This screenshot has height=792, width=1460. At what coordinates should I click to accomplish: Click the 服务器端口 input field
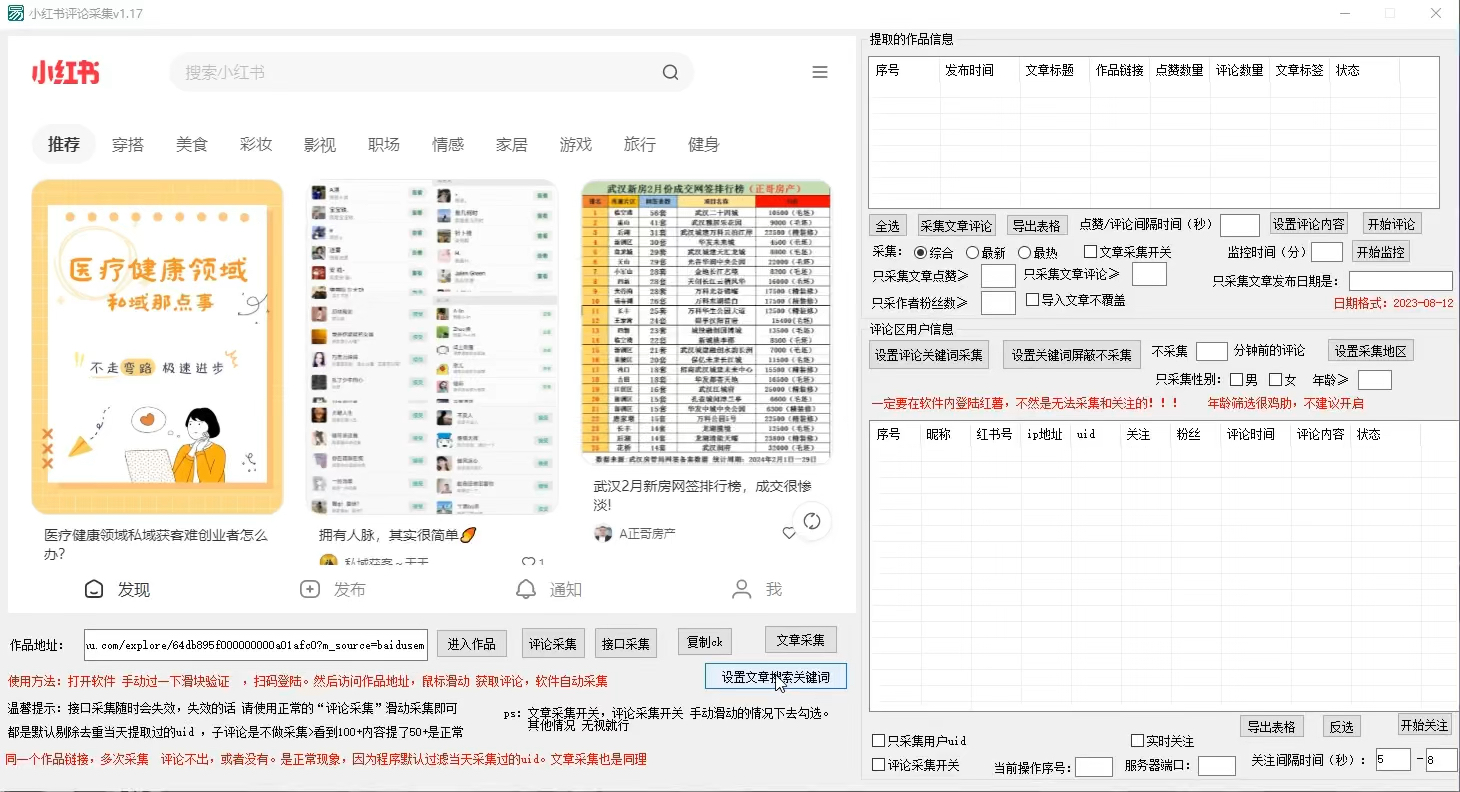pyautogui.click(x=1217, y=766)
